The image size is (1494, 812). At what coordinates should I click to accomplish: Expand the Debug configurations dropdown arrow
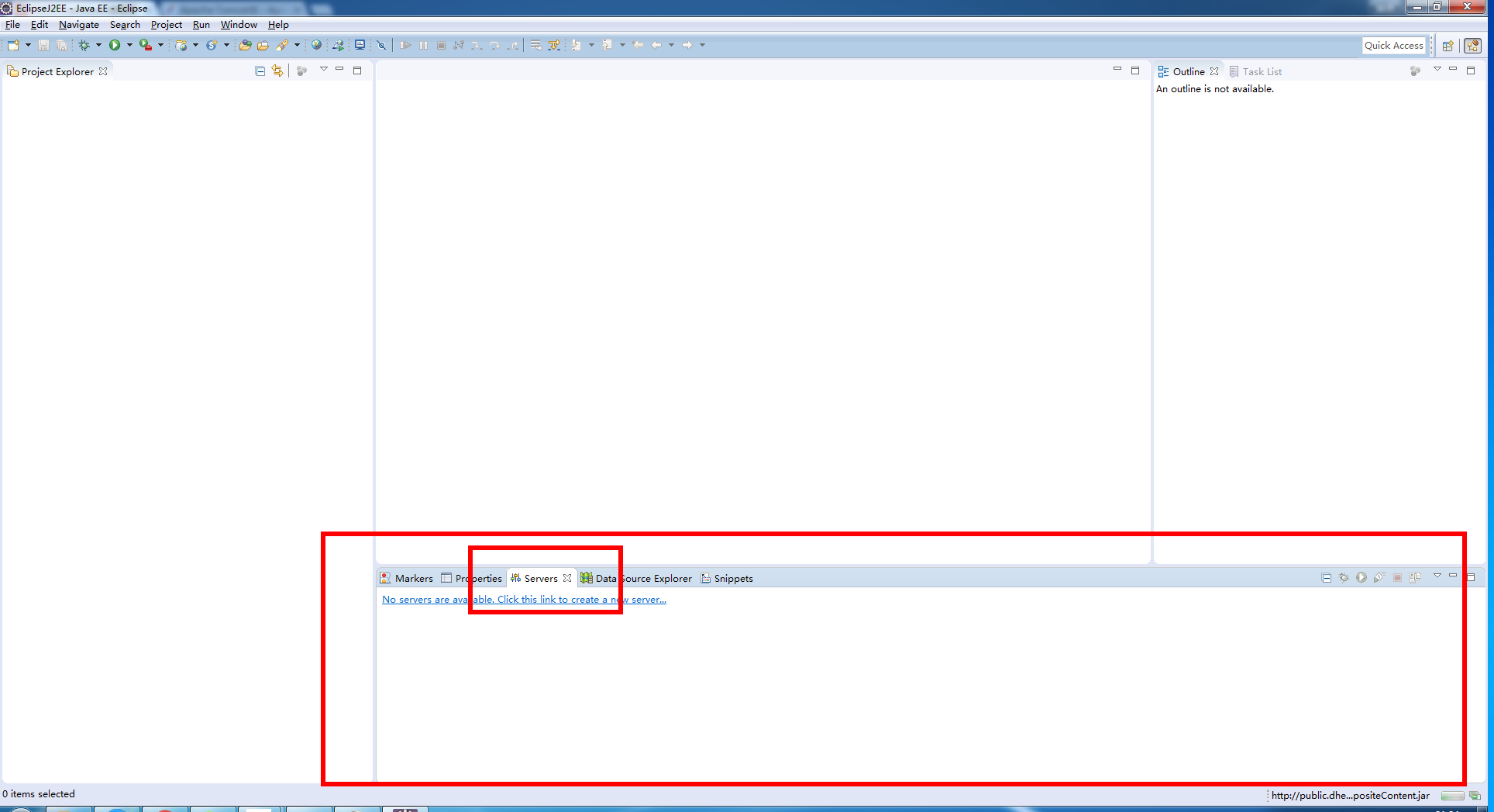click(x=98, y=45)
